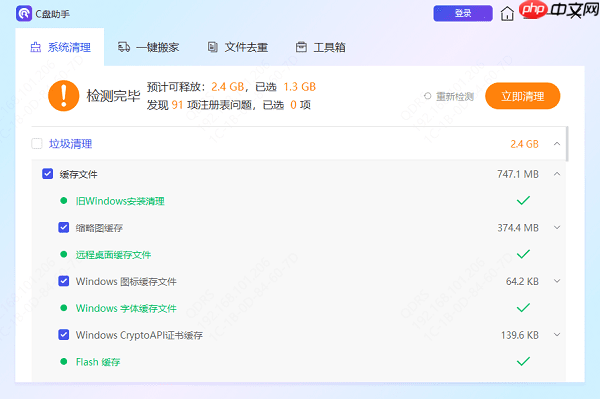Switch to the 工具箱 tab
The image size is (600, 399).
[321, 47]
